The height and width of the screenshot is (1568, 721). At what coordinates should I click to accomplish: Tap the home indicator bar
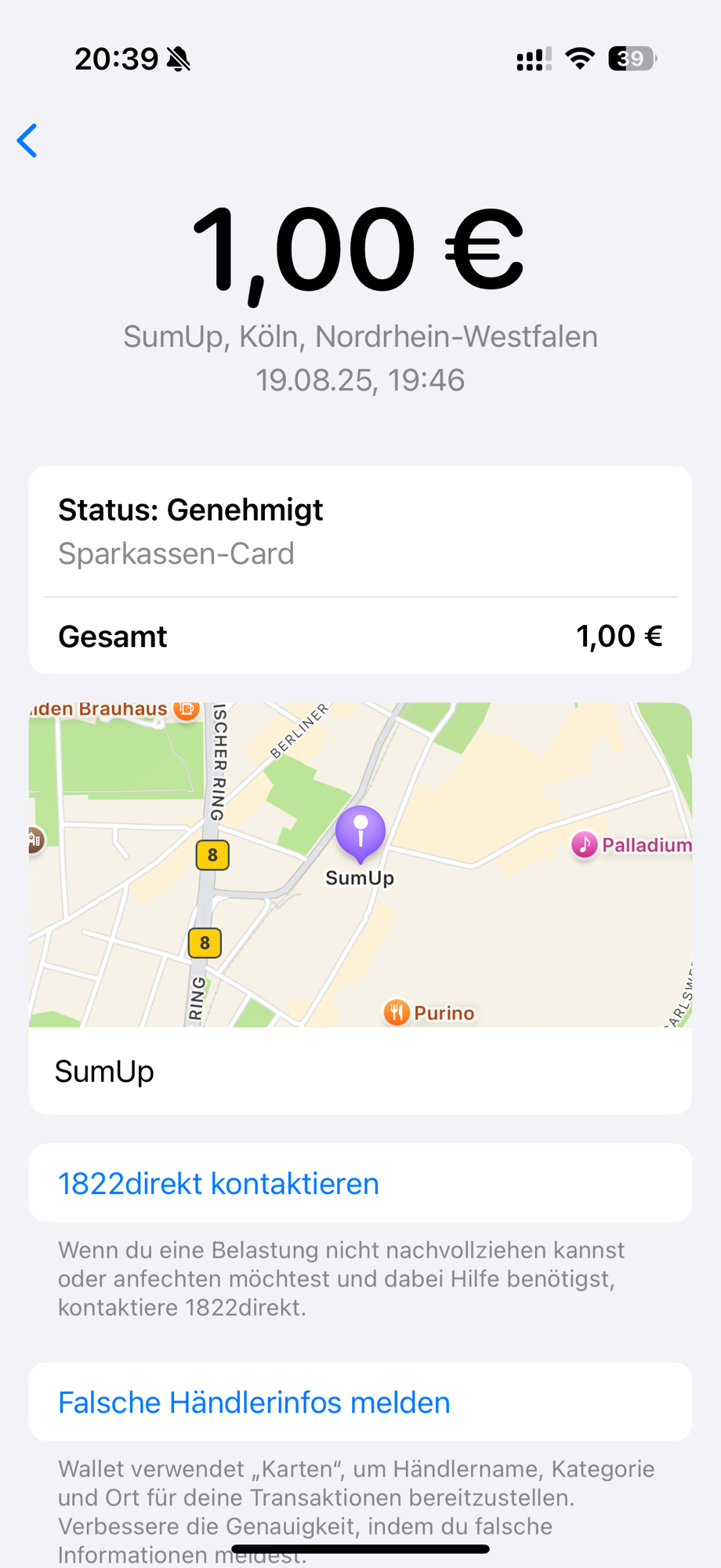click(x=360, y=1549)
